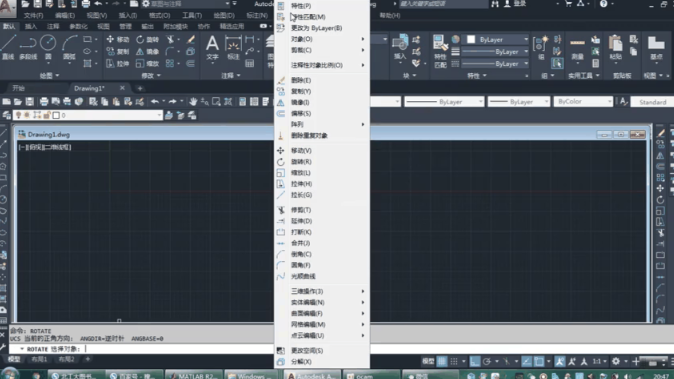Switch to the Drawing1 file tab

pos(89,88)
